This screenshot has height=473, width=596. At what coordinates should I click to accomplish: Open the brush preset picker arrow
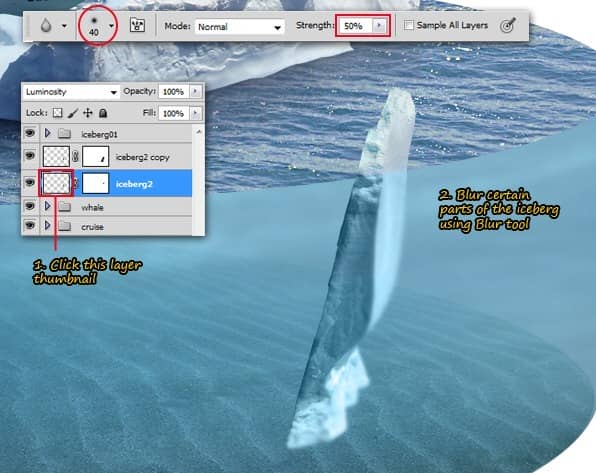tap(111, 26)
